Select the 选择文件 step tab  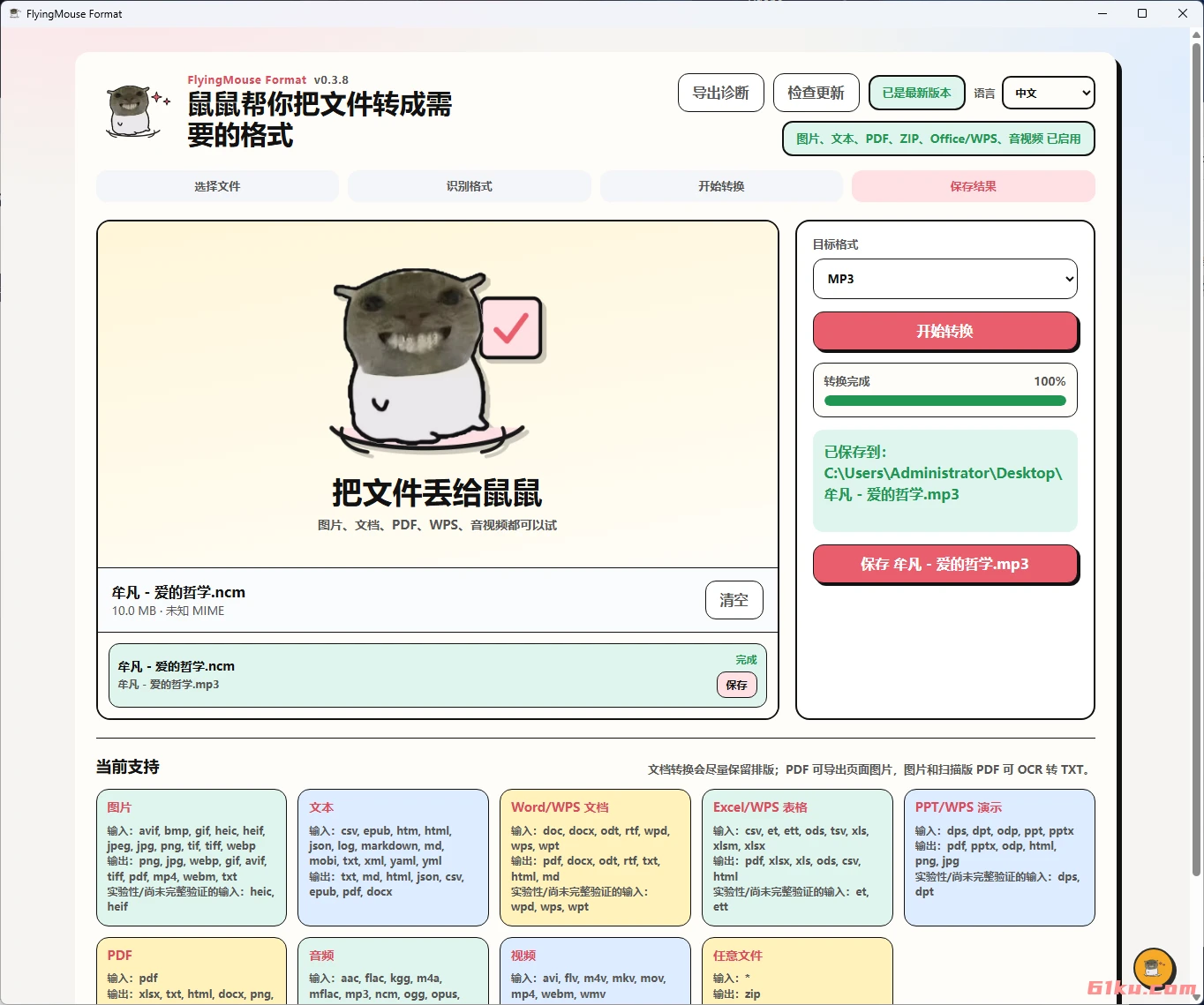[x=217, y=186]
